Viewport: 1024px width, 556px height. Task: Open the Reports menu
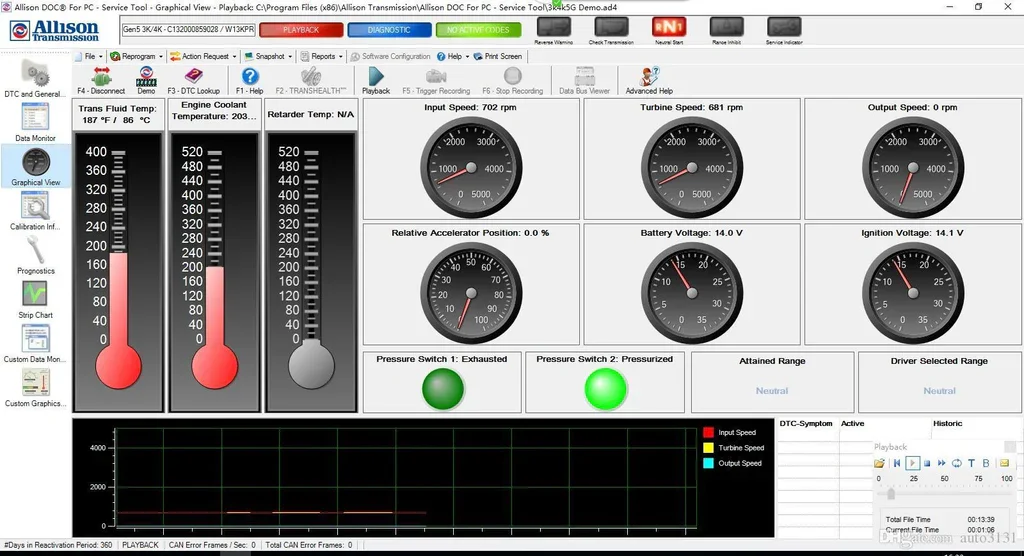[x=323, y=56]
